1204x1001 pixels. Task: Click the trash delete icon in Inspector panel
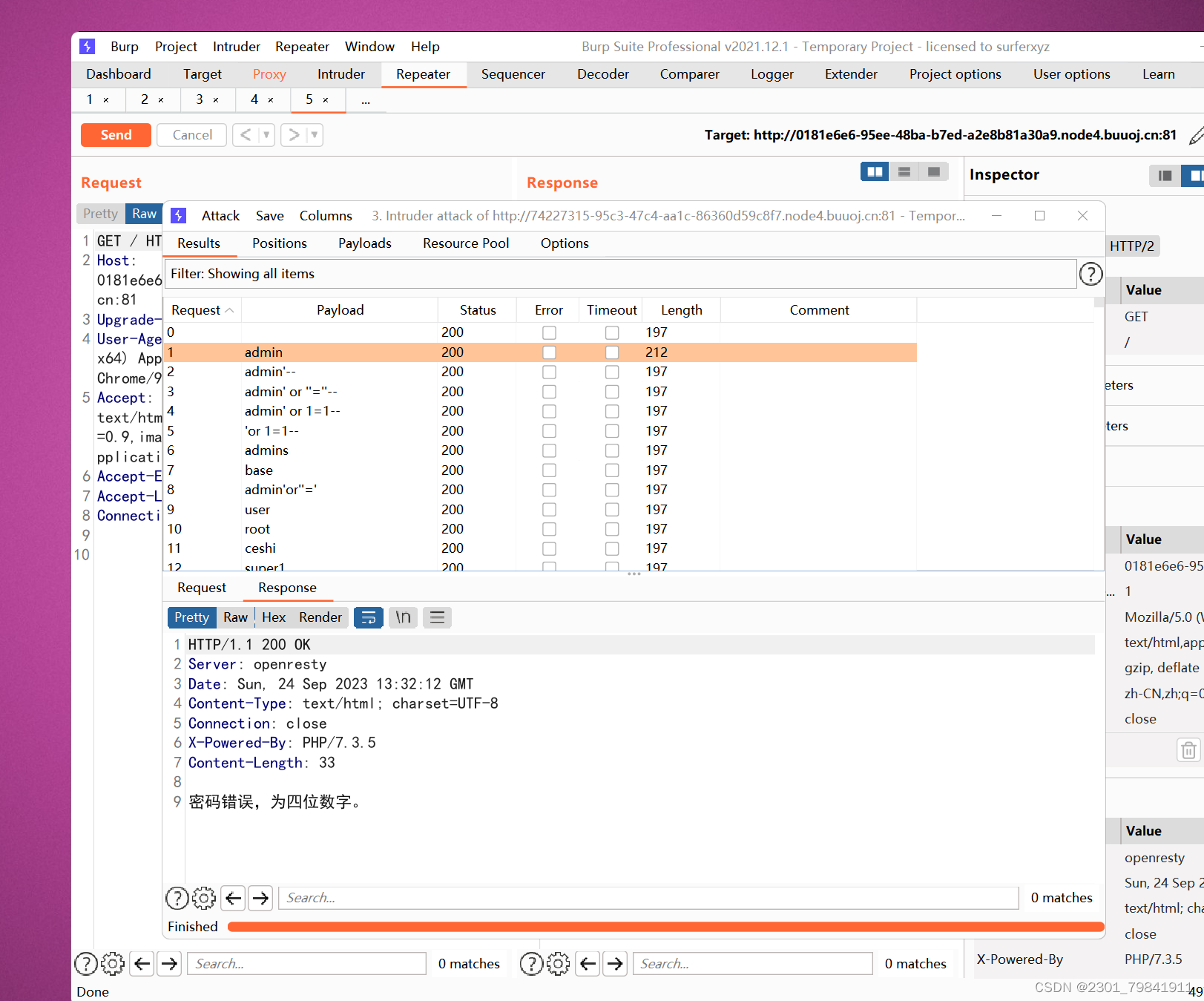tap(1188, 749)
